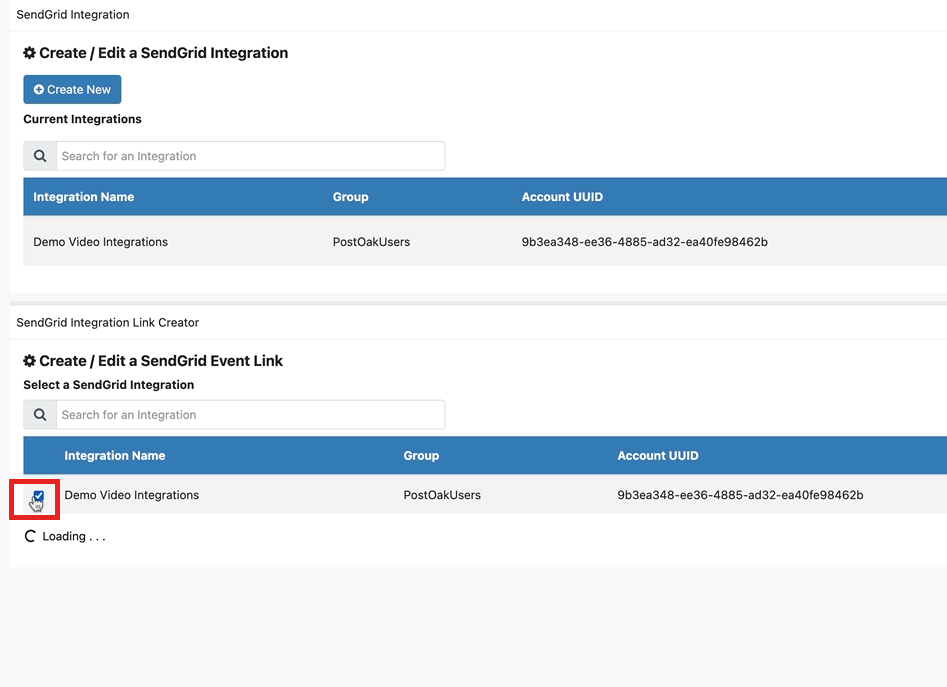This screenshot has width=947, height=687.
Task: Click the SendGrid Integration panel title
Action: [72, 14]
